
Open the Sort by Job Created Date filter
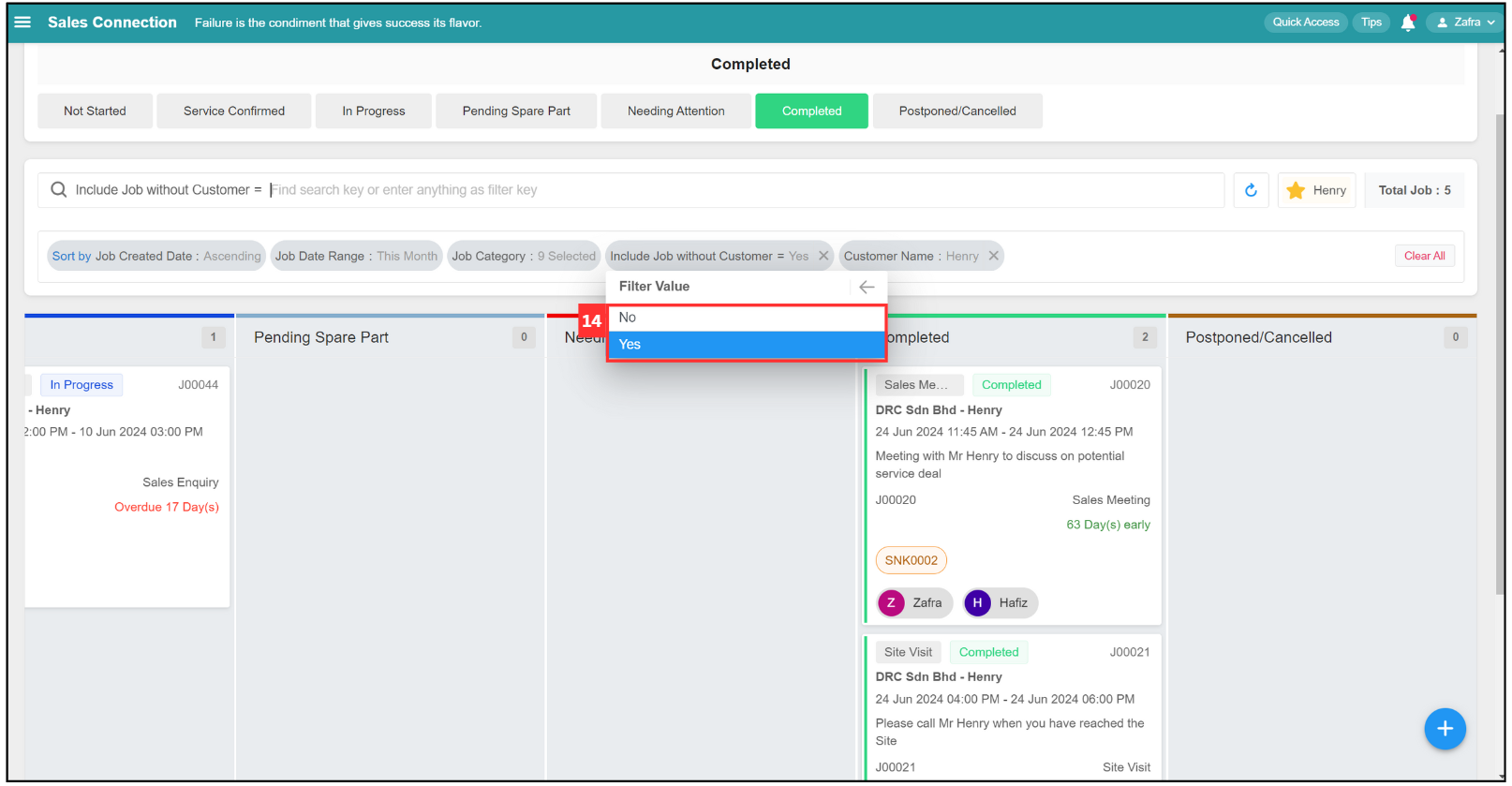(x=156, y=256)
